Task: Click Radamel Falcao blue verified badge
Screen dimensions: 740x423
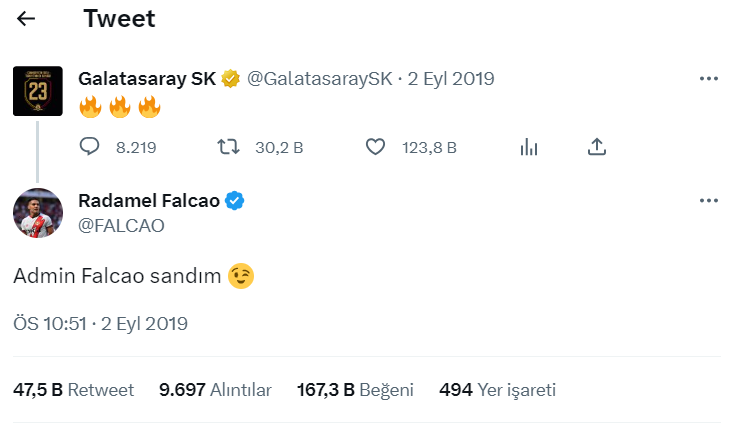Action: click(x=235, y=201)
